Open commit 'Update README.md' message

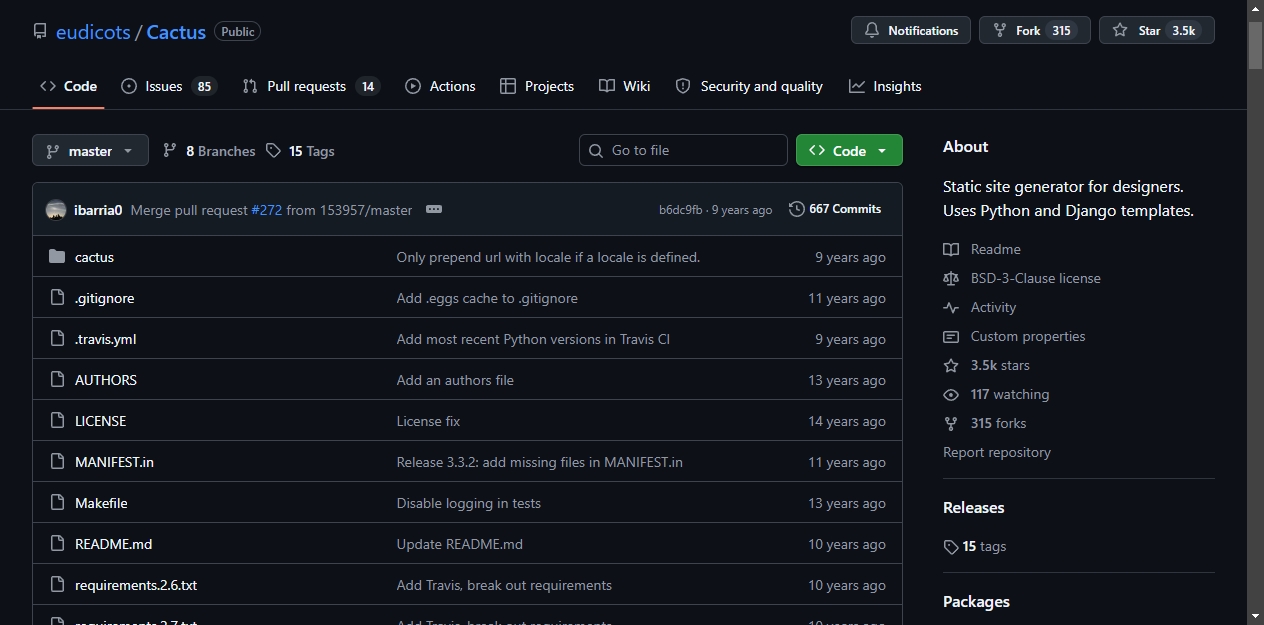[459, 544]
